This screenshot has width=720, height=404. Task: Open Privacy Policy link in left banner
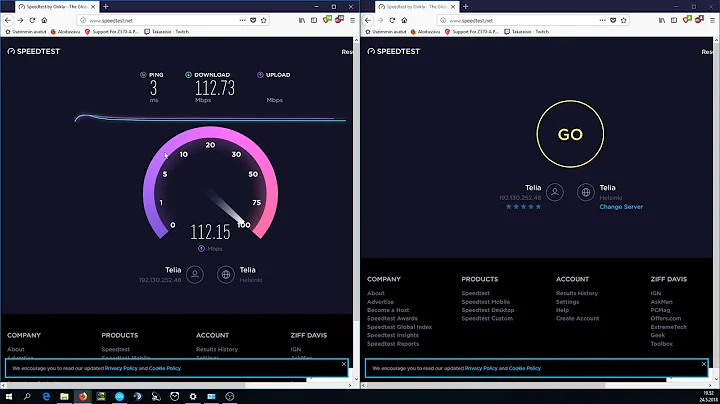click(x=121, y=368)
